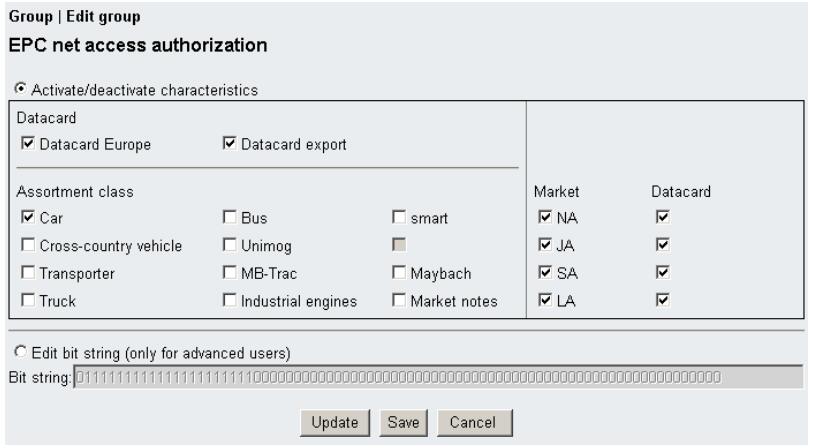The image size is (813, 448).
Task: Uncheck the Car assortment class
Action: pos(26,216)
